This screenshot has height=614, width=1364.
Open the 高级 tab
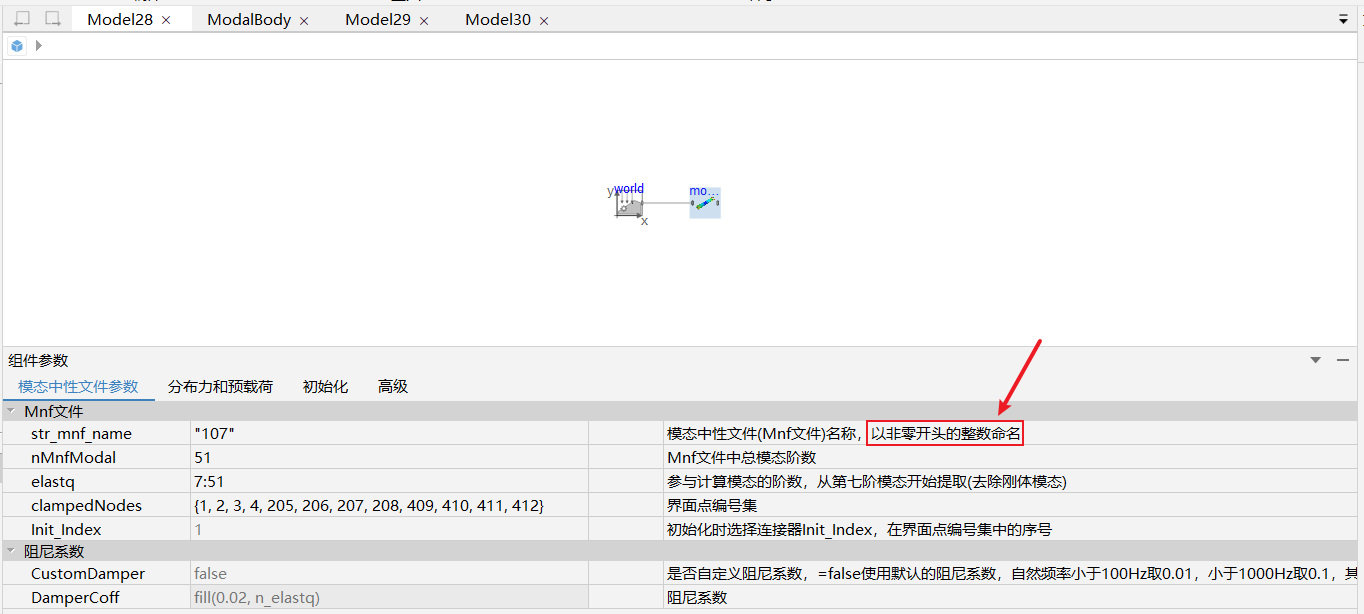point(393,386)
